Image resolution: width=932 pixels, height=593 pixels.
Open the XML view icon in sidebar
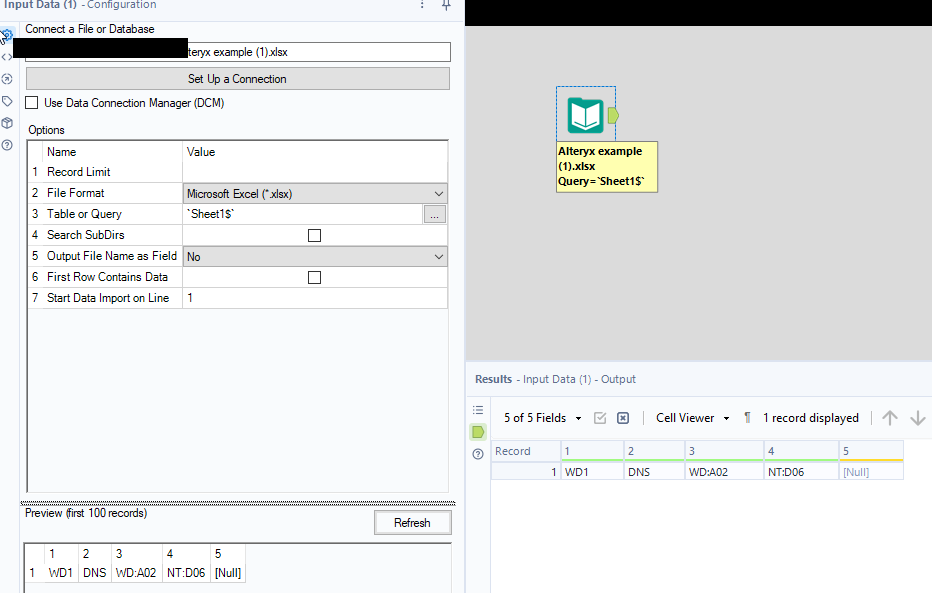pyautogui.click(x=7, y=57)
